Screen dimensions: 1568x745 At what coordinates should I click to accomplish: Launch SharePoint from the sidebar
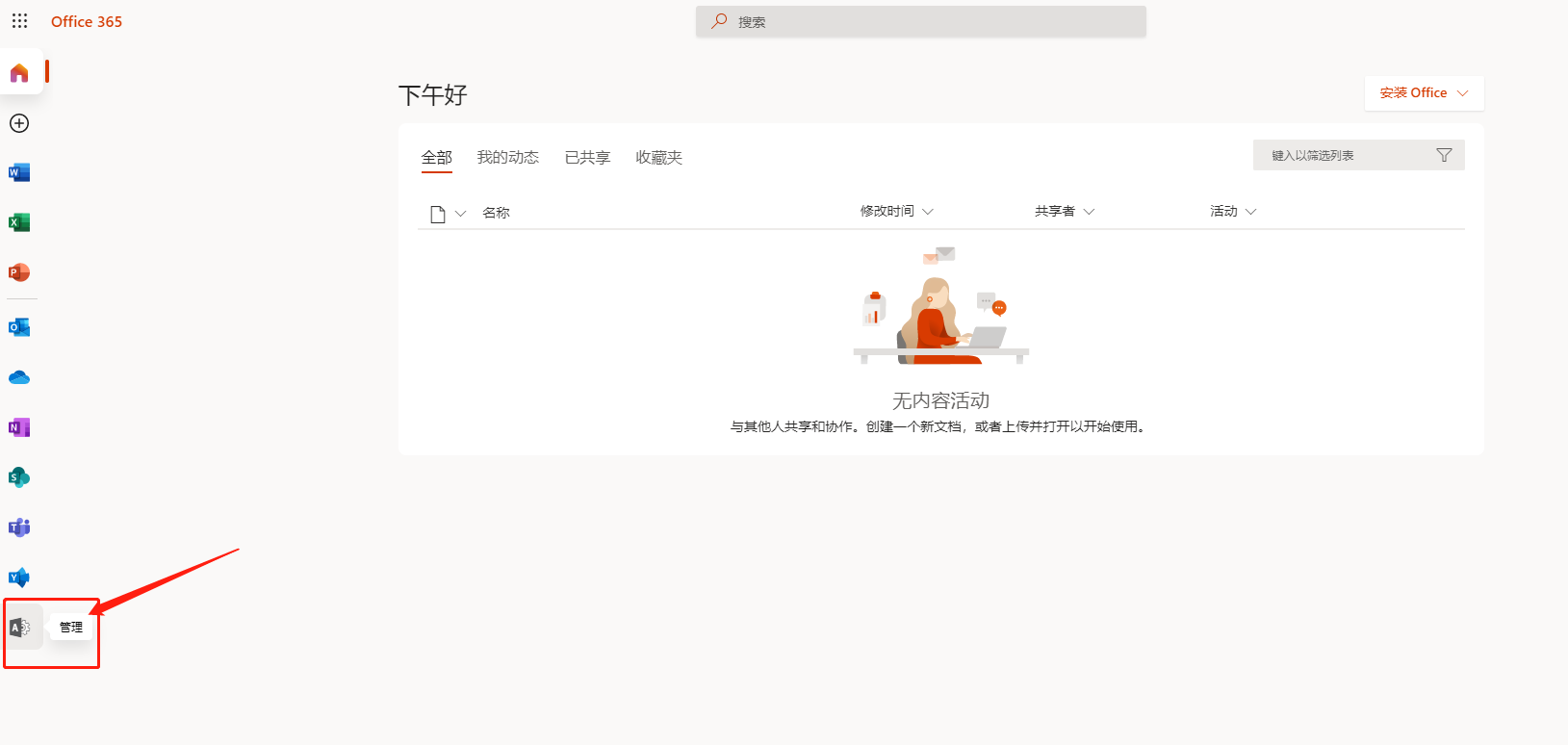coord(19,477)
